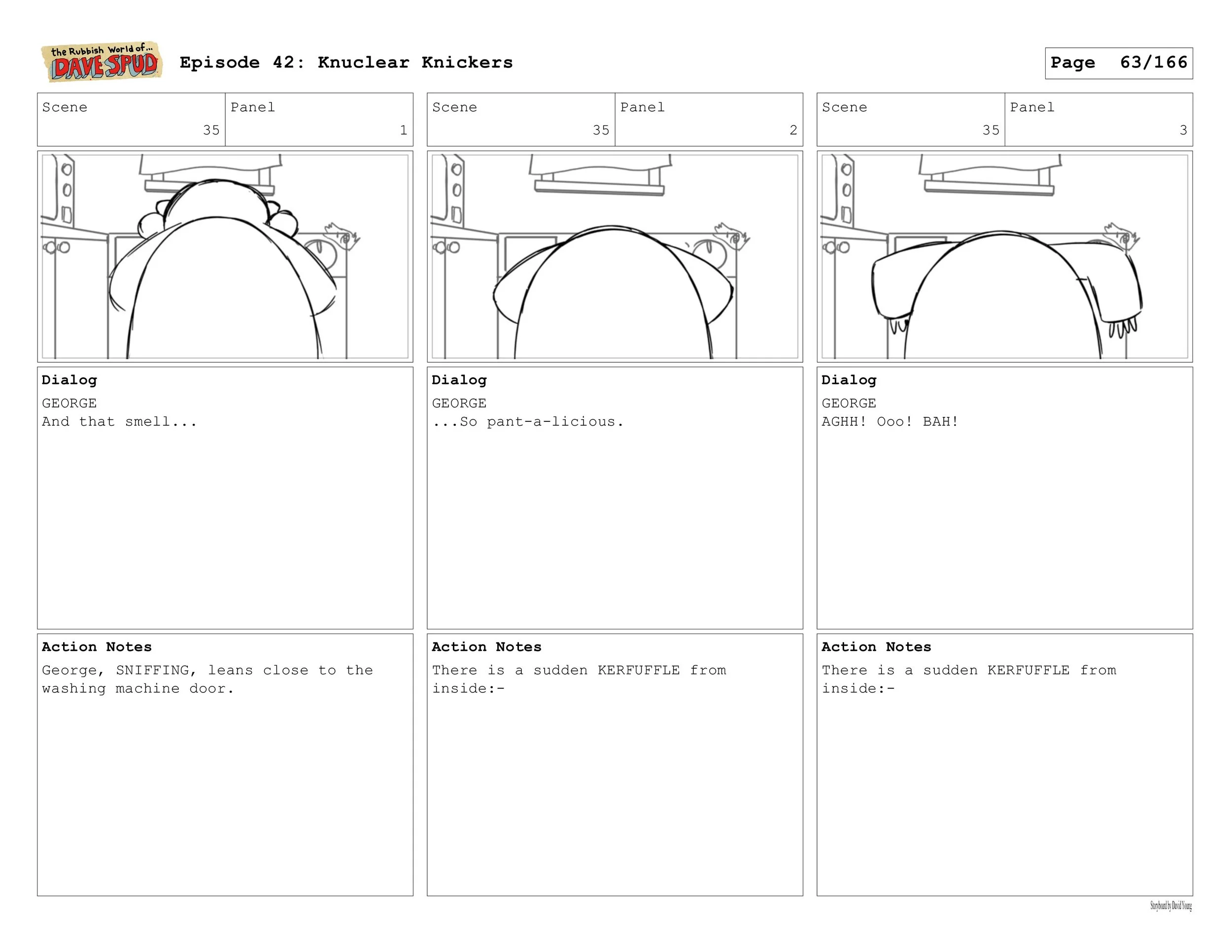
Task: Click the third panel's Dialog heading
Action: pos(849,380)
